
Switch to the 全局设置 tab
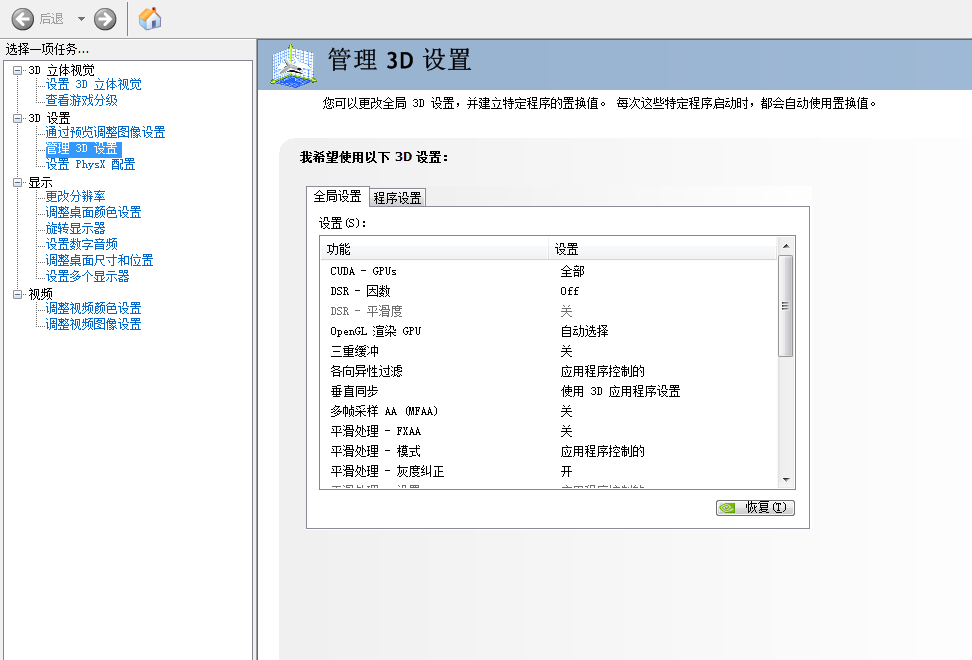[338, 196]
